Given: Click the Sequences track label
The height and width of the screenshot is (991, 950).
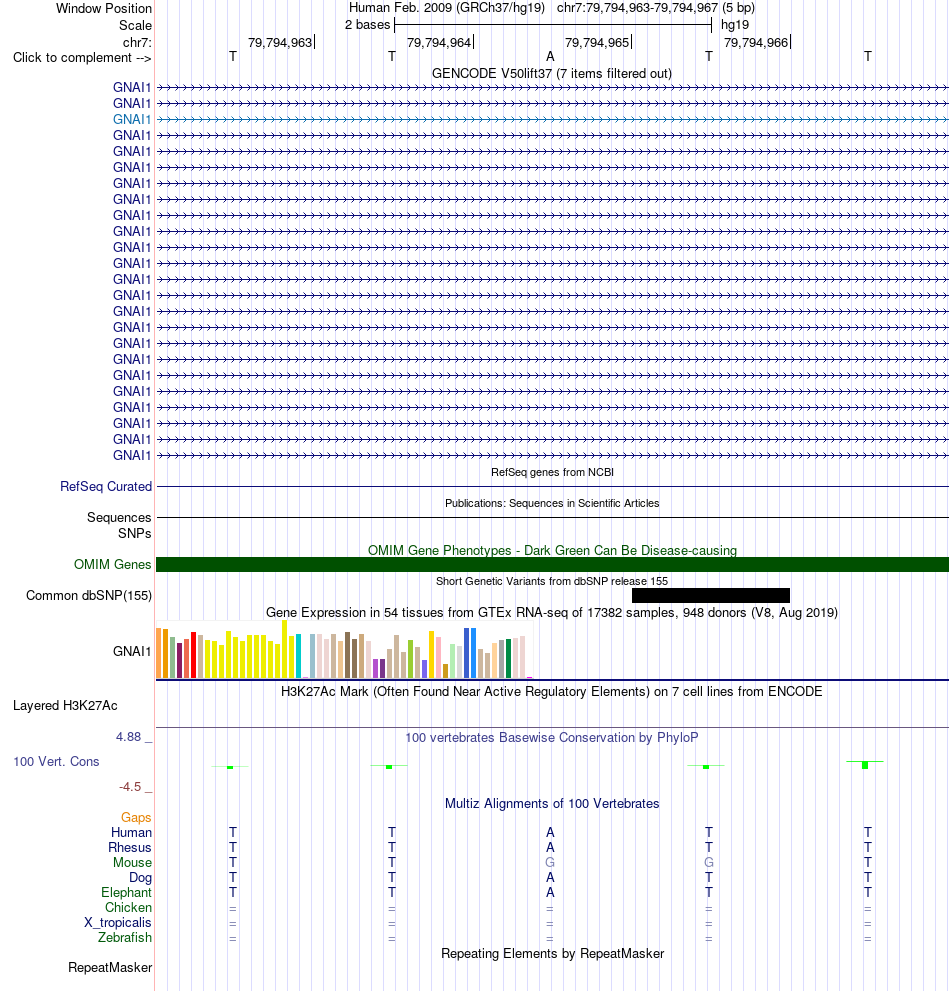Looking at the screenshot, I should point(119,518).
